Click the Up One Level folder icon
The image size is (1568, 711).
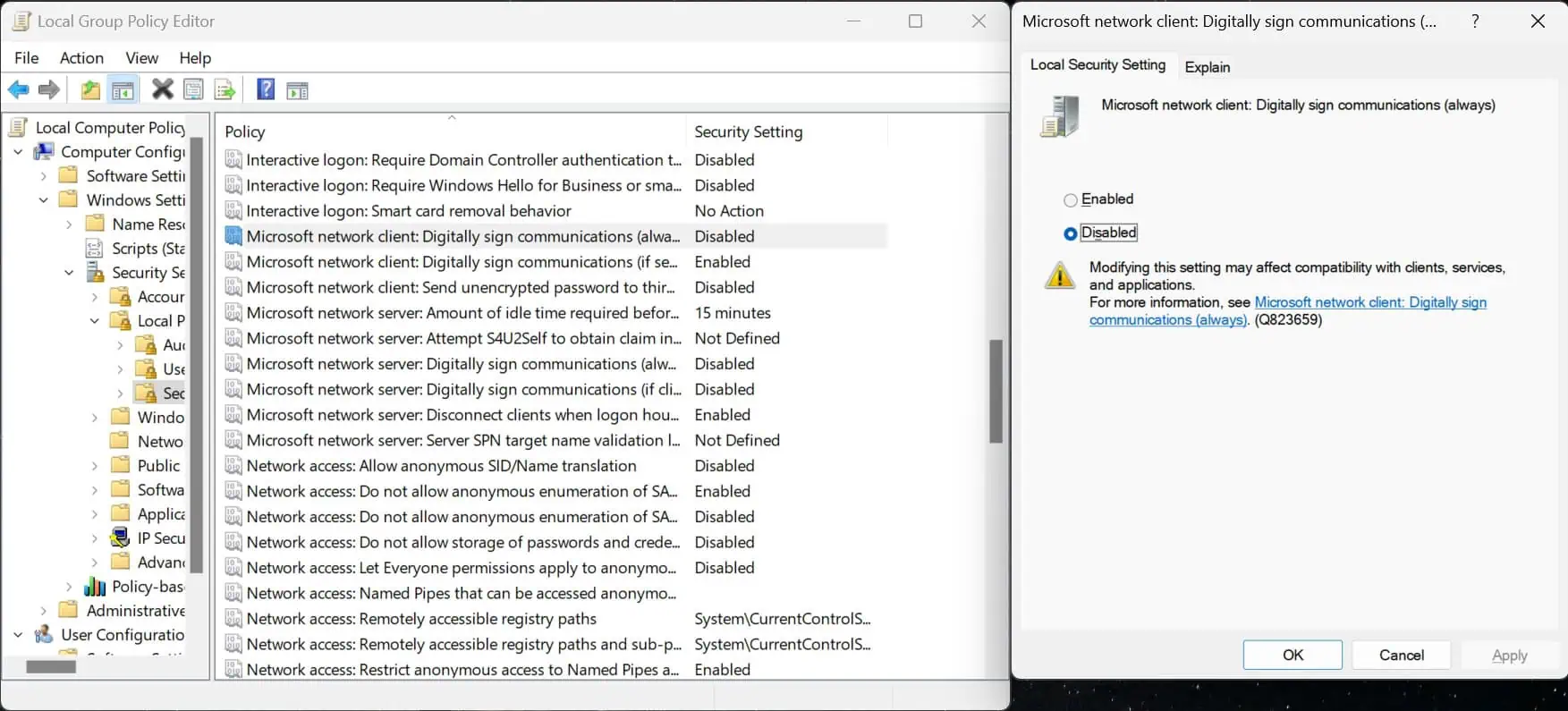pos(90,89)
